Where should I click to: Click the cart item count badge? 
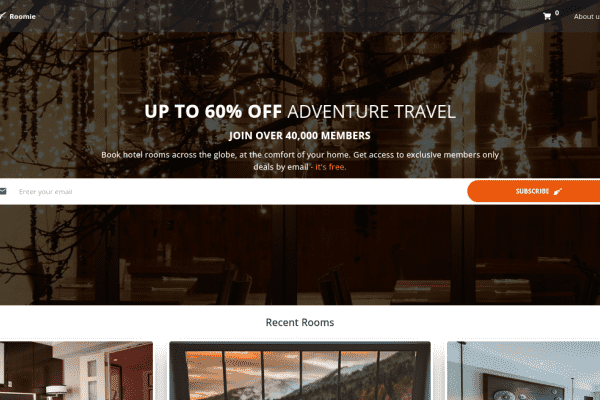[557, 13]
